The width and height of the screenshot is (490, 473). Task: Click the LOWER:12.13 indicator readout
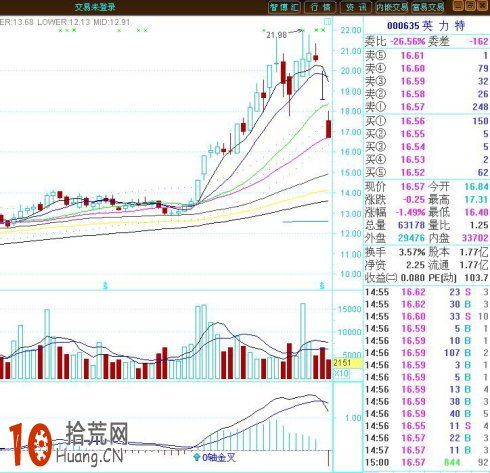[63, 22]
